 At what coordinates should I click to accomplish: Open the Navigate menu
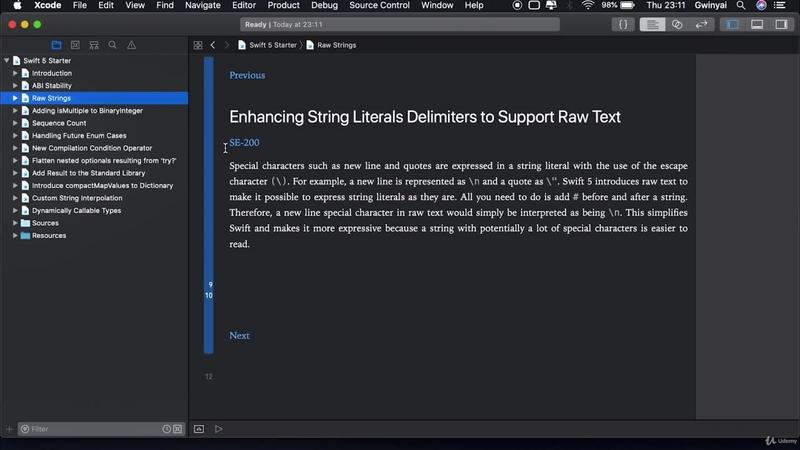pyautogui.click(x=203, y=5)
